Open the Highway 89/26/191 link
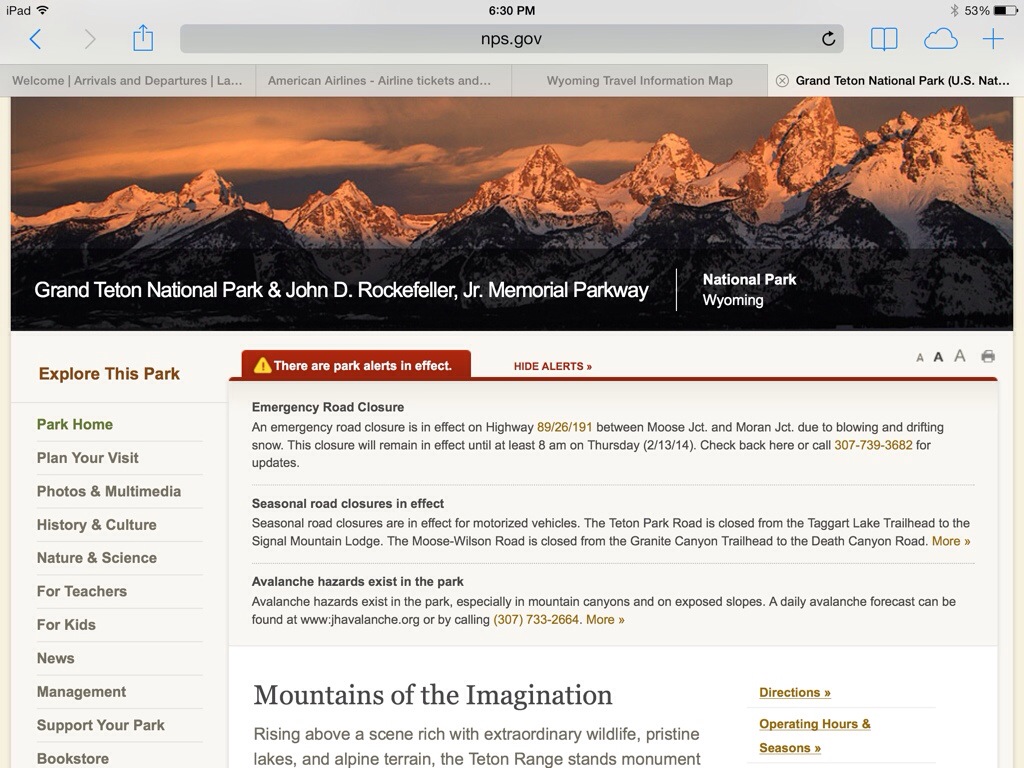1024x768 pixels. pyautogui.click(x=564, y=427)
